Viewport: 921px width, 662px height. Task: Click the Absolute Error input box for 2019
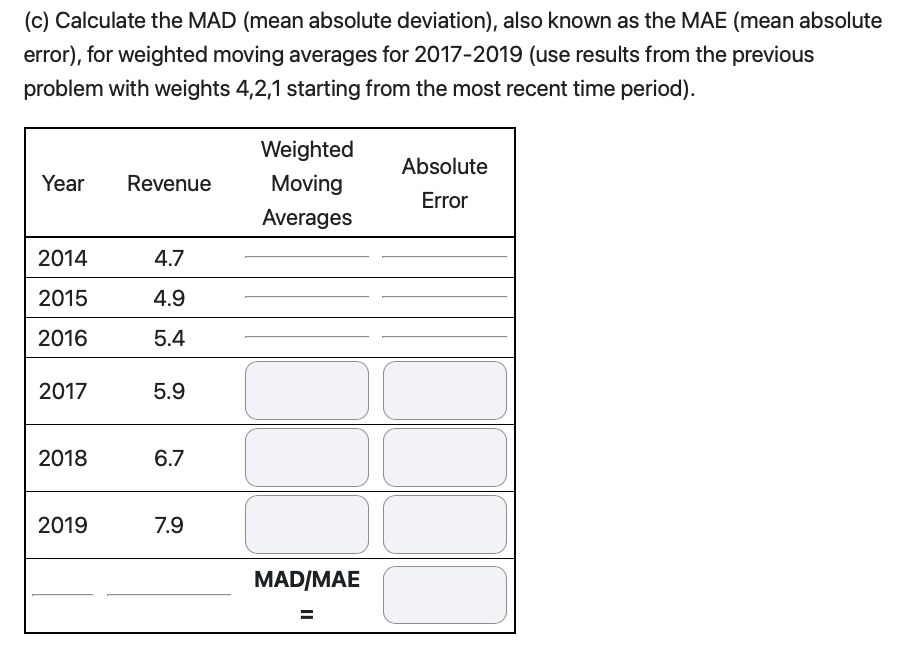444,524
